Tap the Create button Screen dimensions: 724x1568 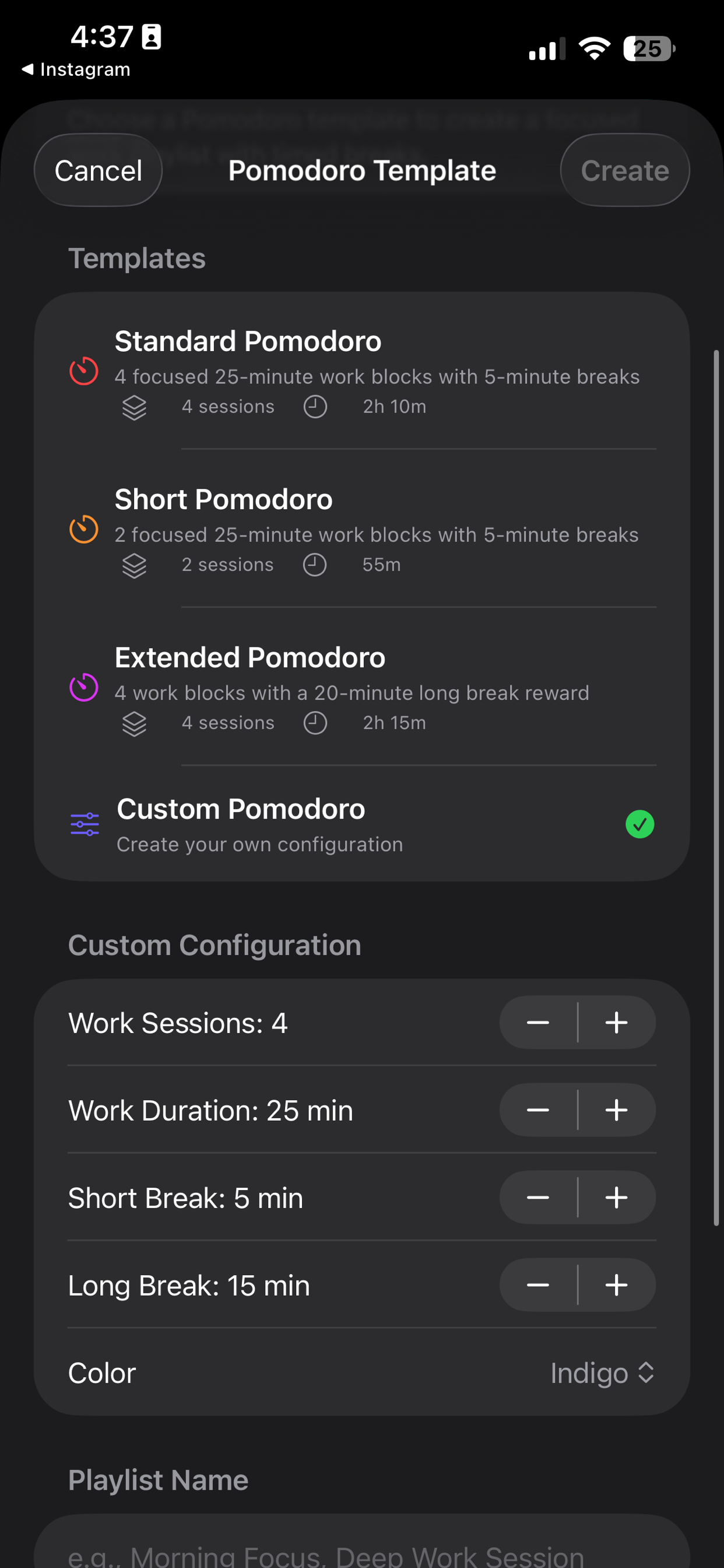(x=625, y=170)
